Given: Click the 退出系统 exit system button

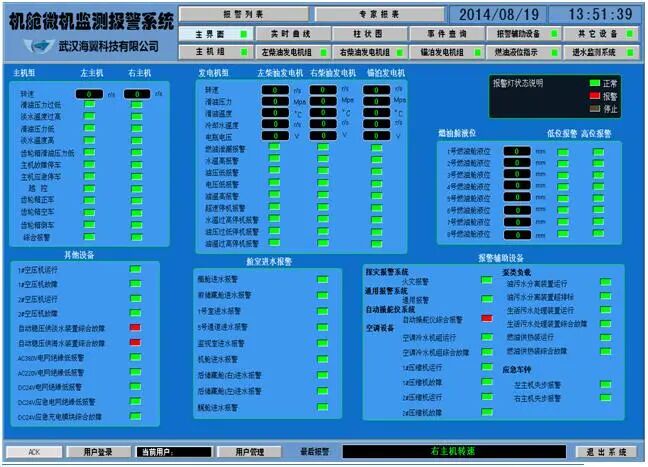Looking at the screenshot, I should [607, 452].
